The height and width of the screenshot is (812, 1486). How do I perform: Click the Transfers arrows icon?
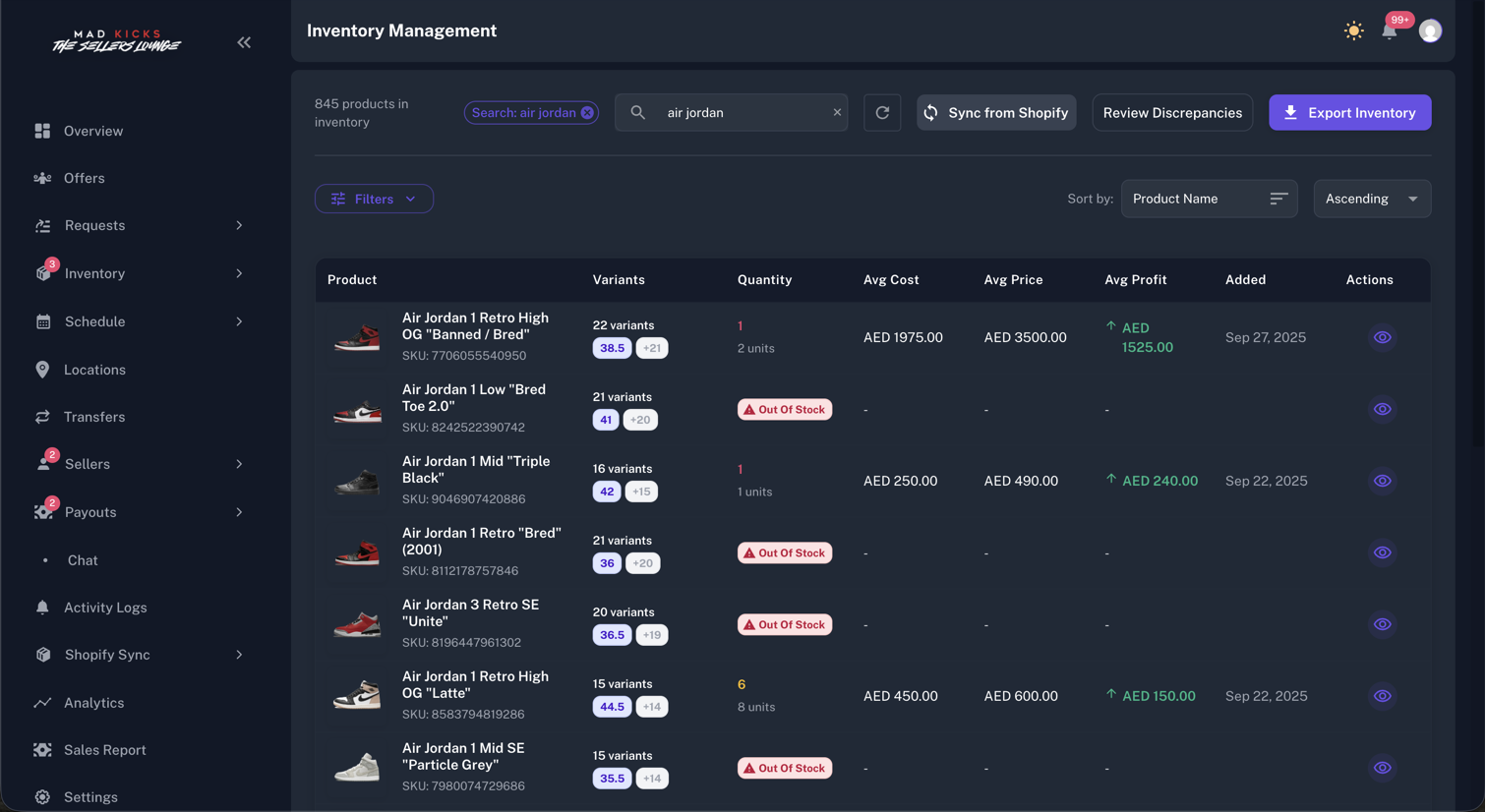tap(42, 417)
